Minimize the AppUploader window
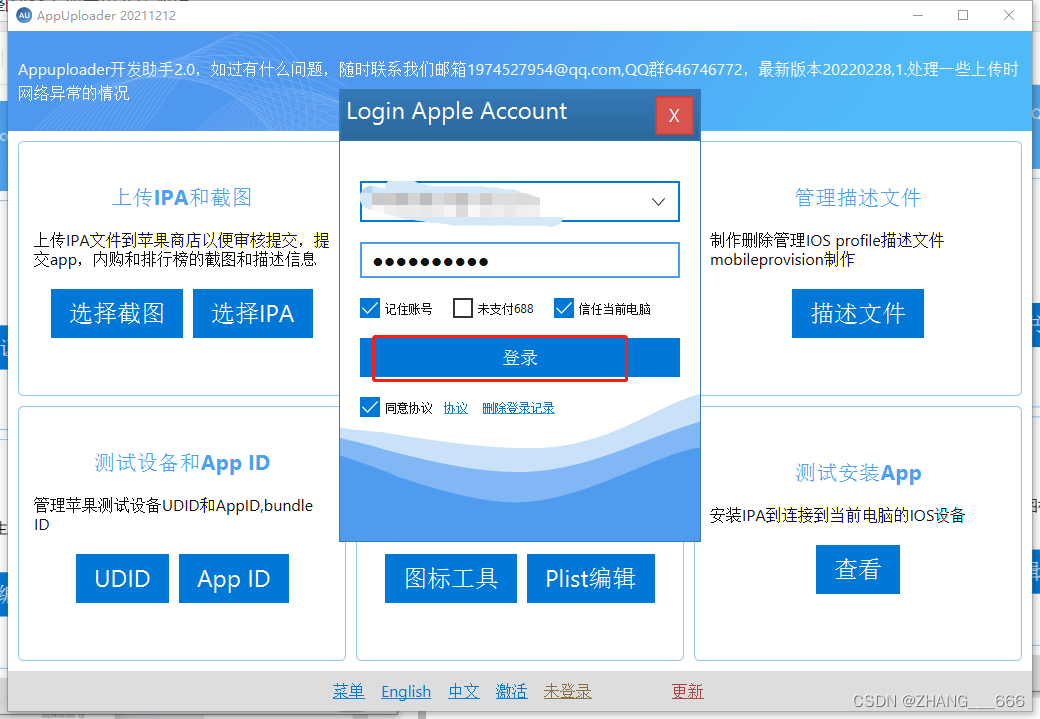This screenshot has height=719, width=1040. 918,15
